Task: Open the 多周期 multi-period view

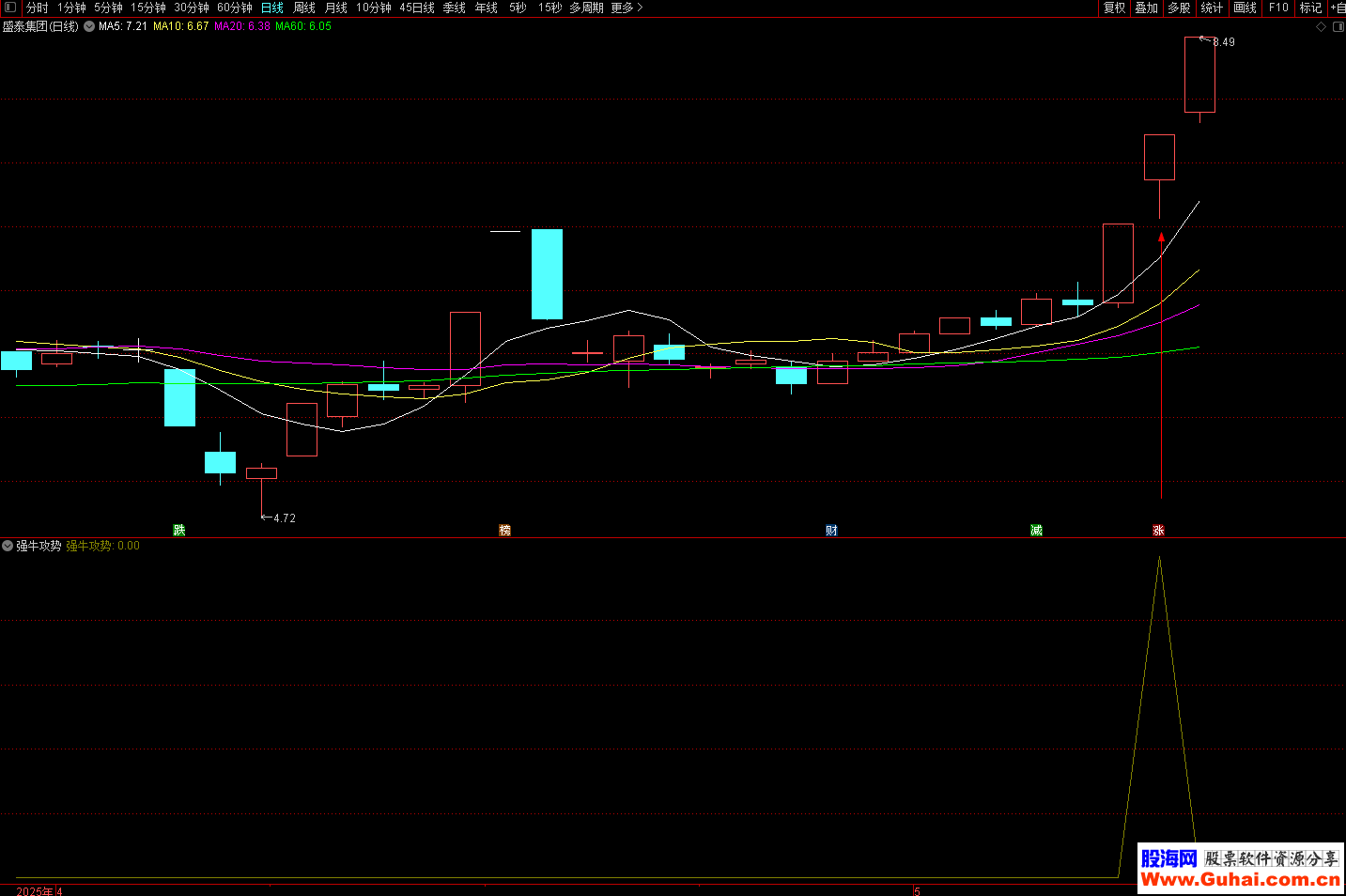Action: click(x=587, y=8)
